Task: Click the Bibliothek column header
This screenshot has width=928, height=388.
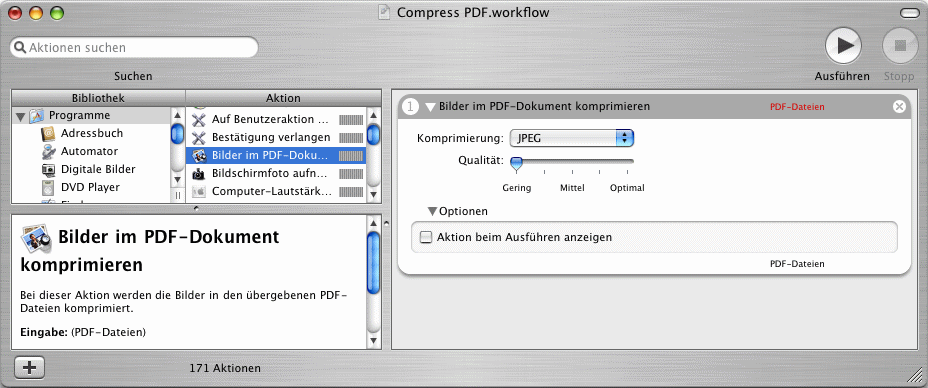Action: [98, 98]
